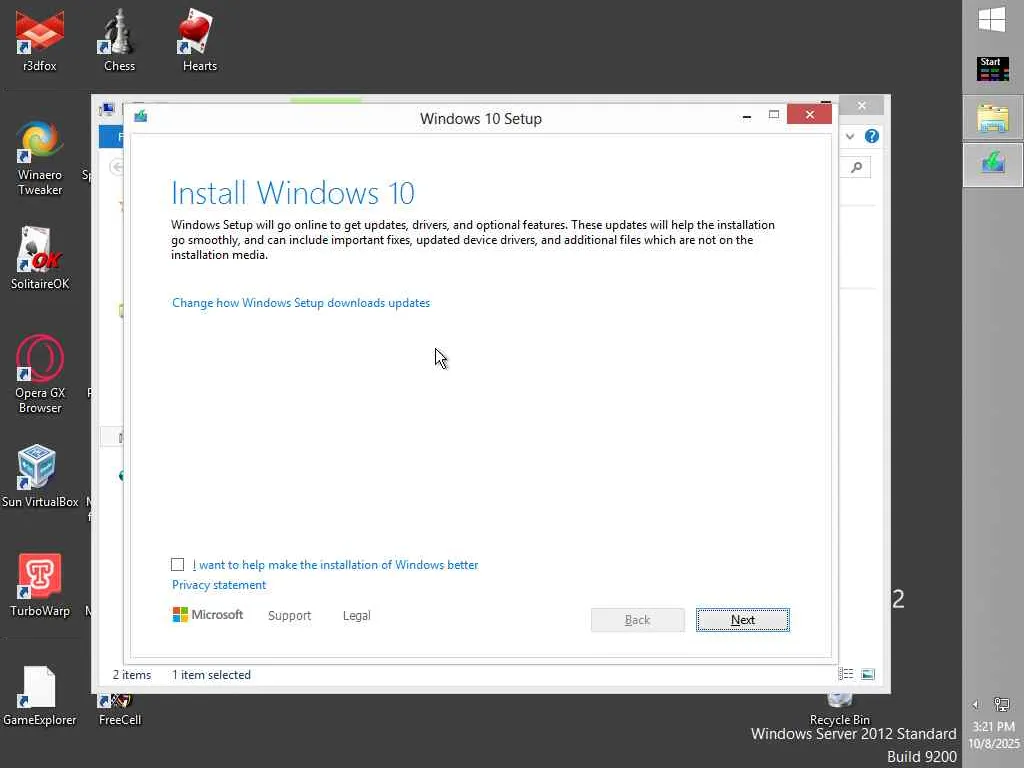Open the Chess desktop shortcut

click(120, 40)
